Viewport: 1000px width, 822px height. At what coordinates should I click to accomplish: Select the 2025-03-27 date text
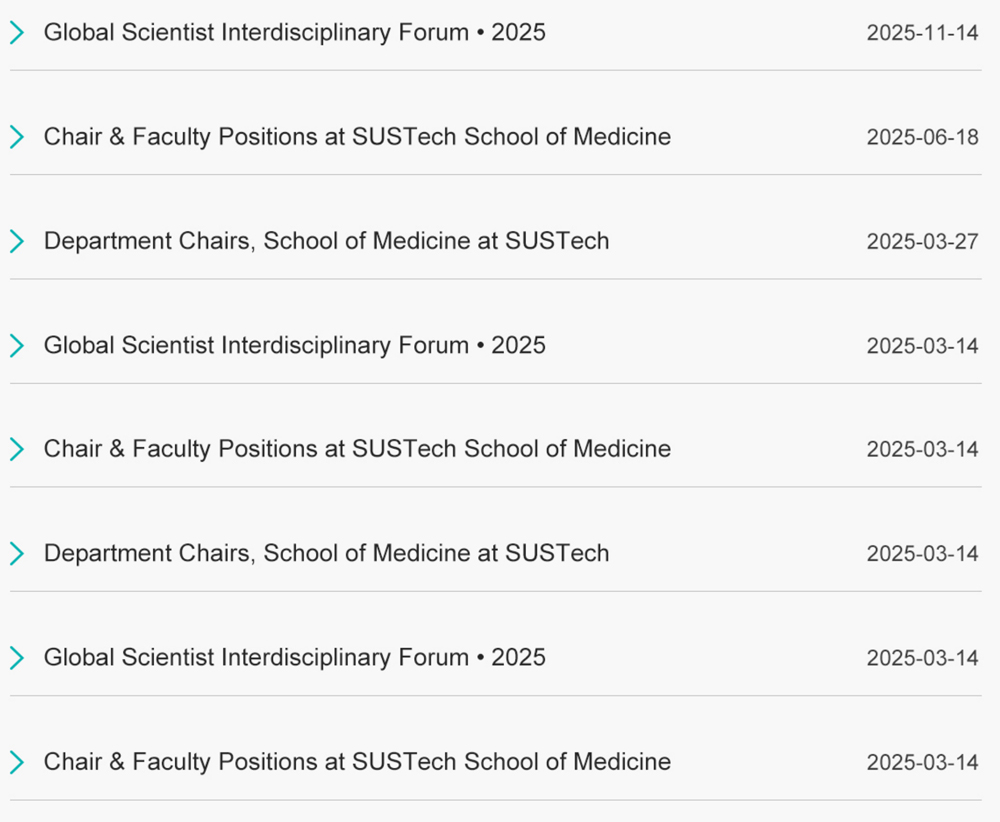(x=922, y=241)
